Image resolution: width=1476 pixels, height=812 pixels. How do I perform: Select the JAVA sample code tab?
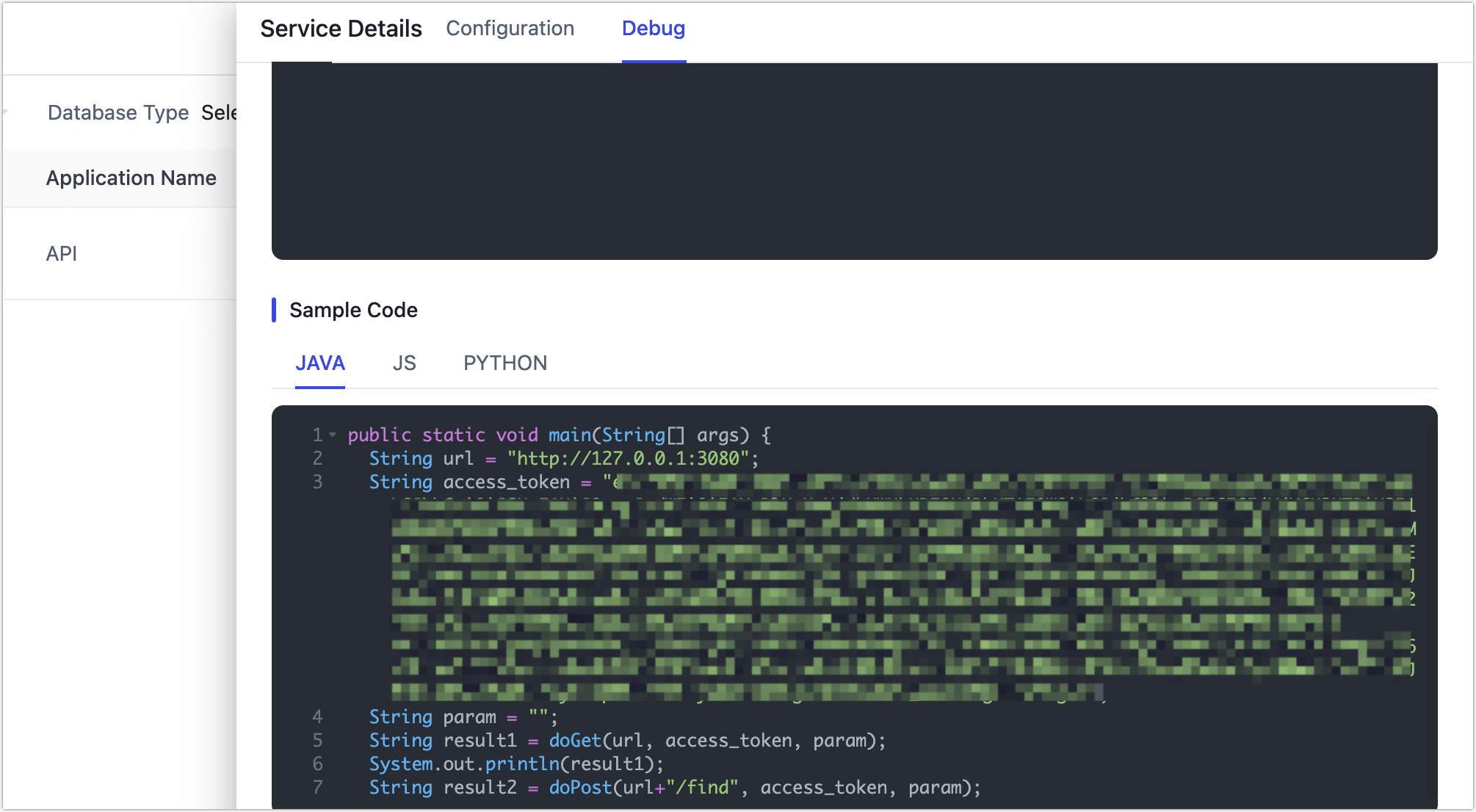click(x=319, y=363)
